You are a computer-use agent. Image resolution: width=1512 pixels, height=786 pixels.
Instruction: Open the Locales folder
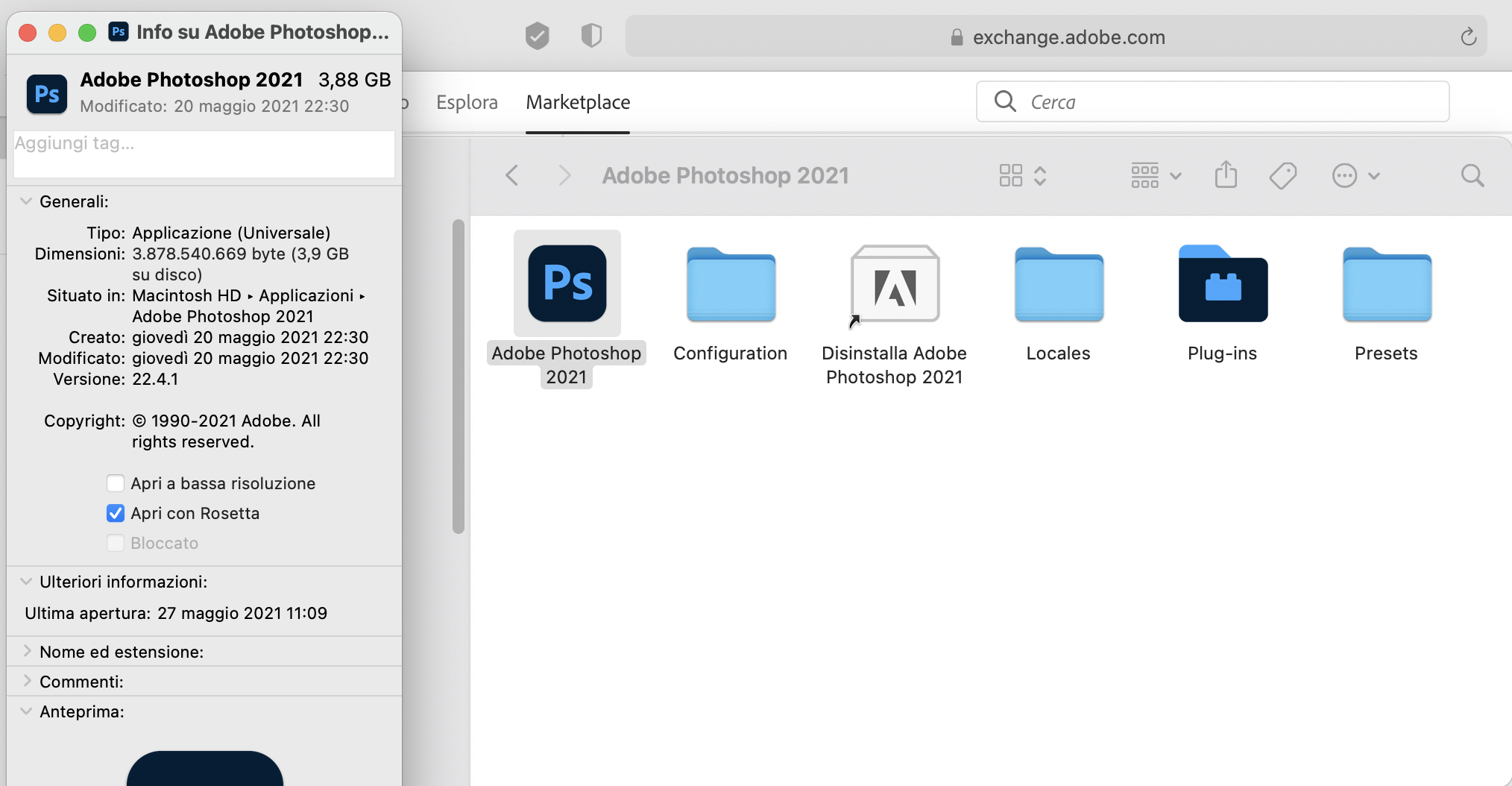[1059, 285]
